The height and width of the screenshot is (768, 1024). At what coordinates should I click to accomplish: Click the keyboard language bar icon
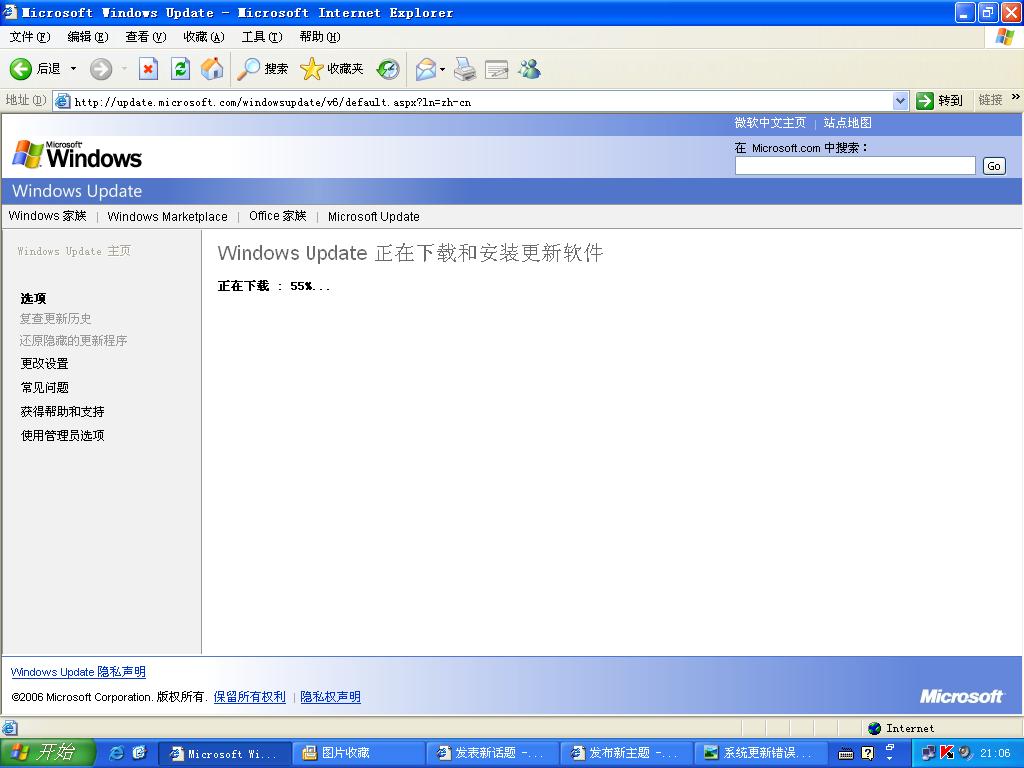[846, 754]
